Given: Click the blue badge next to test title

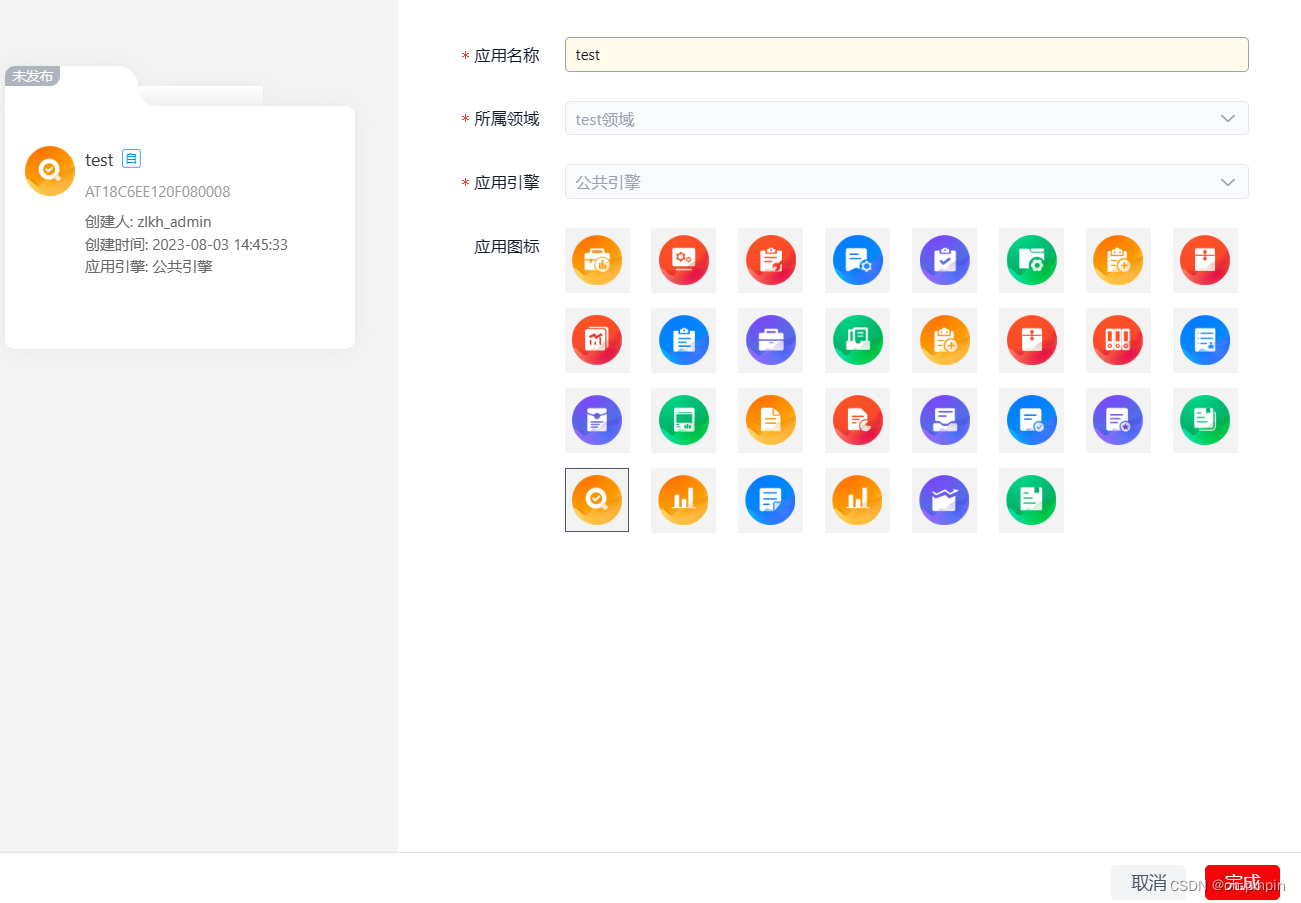Looking at the screenshot, I should [130, 158].
